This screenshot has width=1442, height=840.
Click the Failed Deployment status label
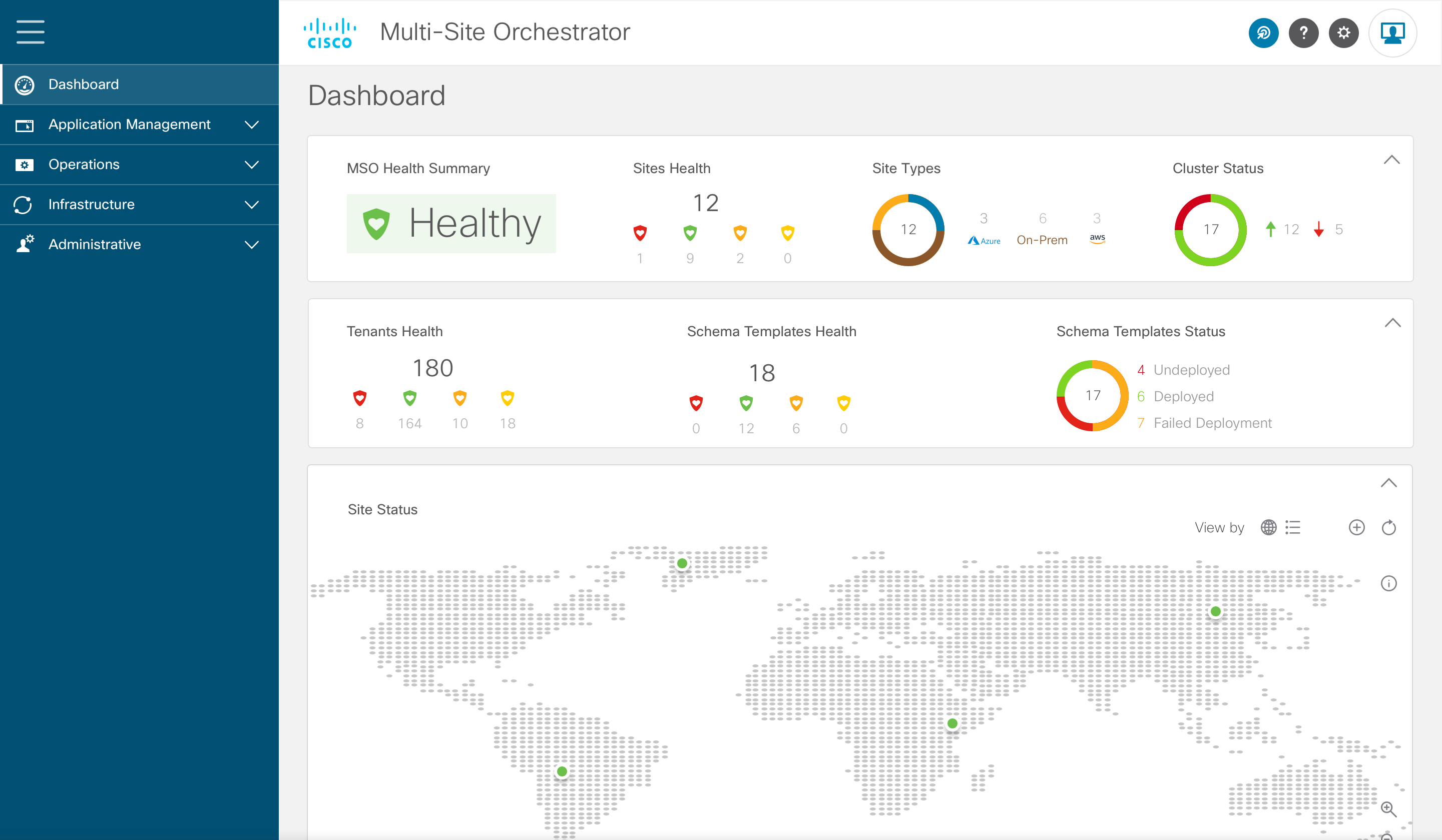[x=1212, y=423]
